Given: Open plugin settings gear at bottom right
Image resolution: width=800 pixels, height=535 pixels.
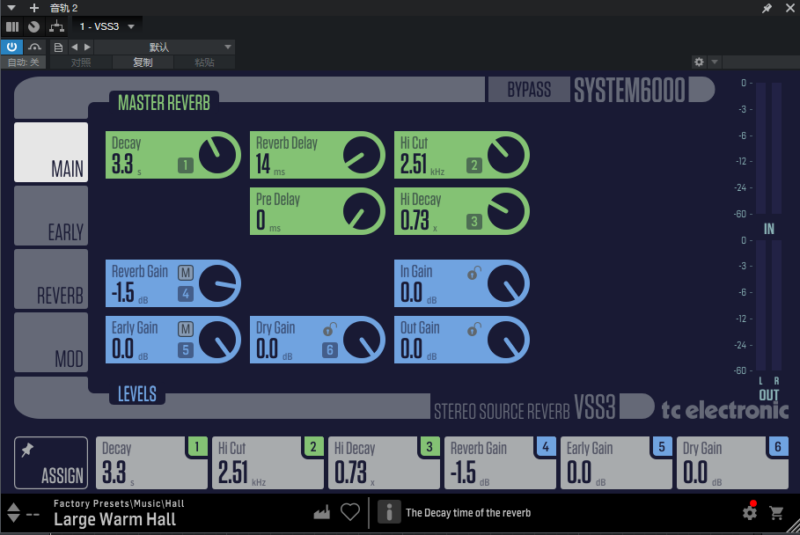Looking at the screenshot, I should 749,513.
